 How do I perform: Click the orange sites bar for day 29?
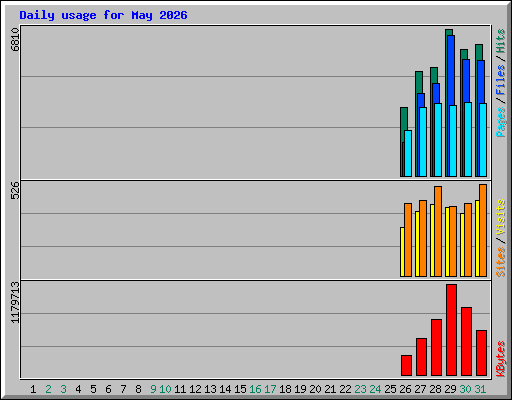click(453, 241)
